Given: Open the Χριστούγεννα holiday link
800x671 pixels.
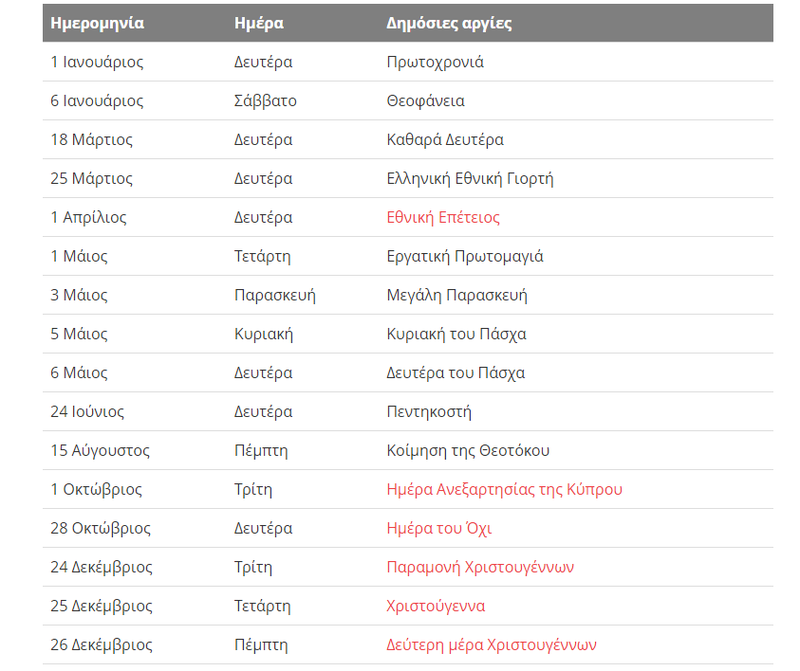Looking at the screenshot, I should pyautogui.click(x=438, y=607).
